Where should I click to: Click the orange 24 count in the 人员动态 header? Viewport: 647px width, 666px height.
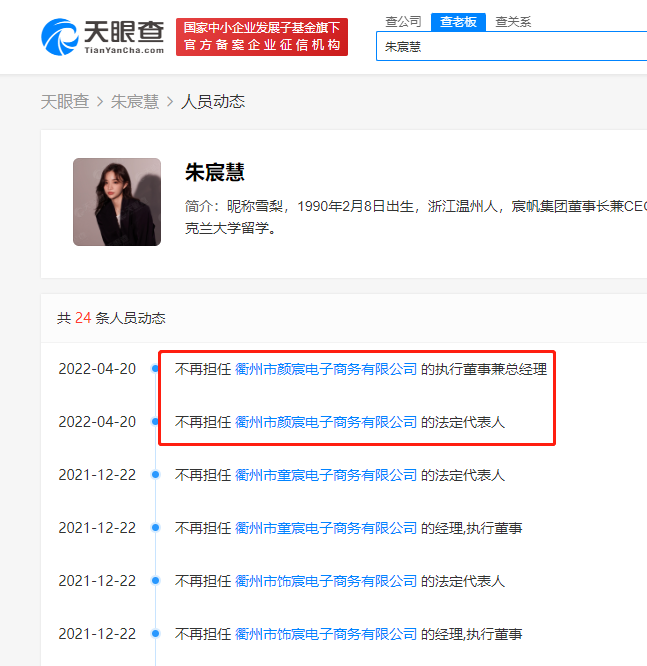83,318
